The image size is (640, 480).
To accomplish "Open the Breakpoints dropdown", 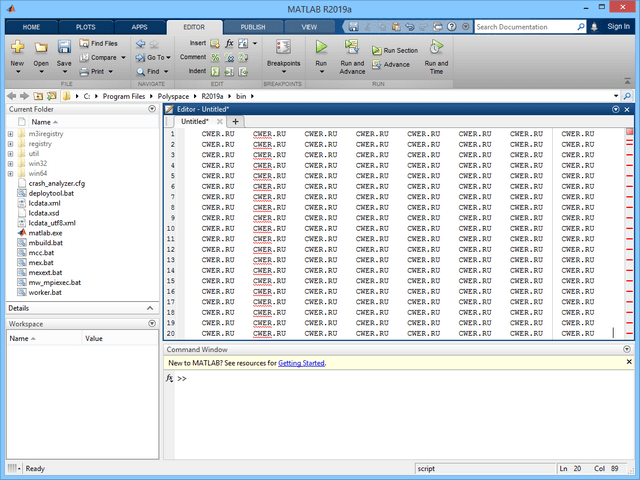I will point(283,64).
